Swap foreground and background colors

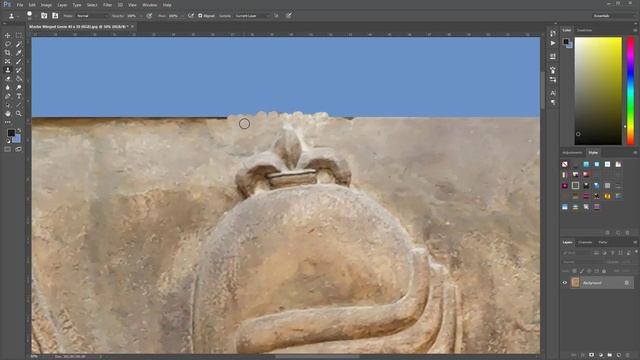19,131
